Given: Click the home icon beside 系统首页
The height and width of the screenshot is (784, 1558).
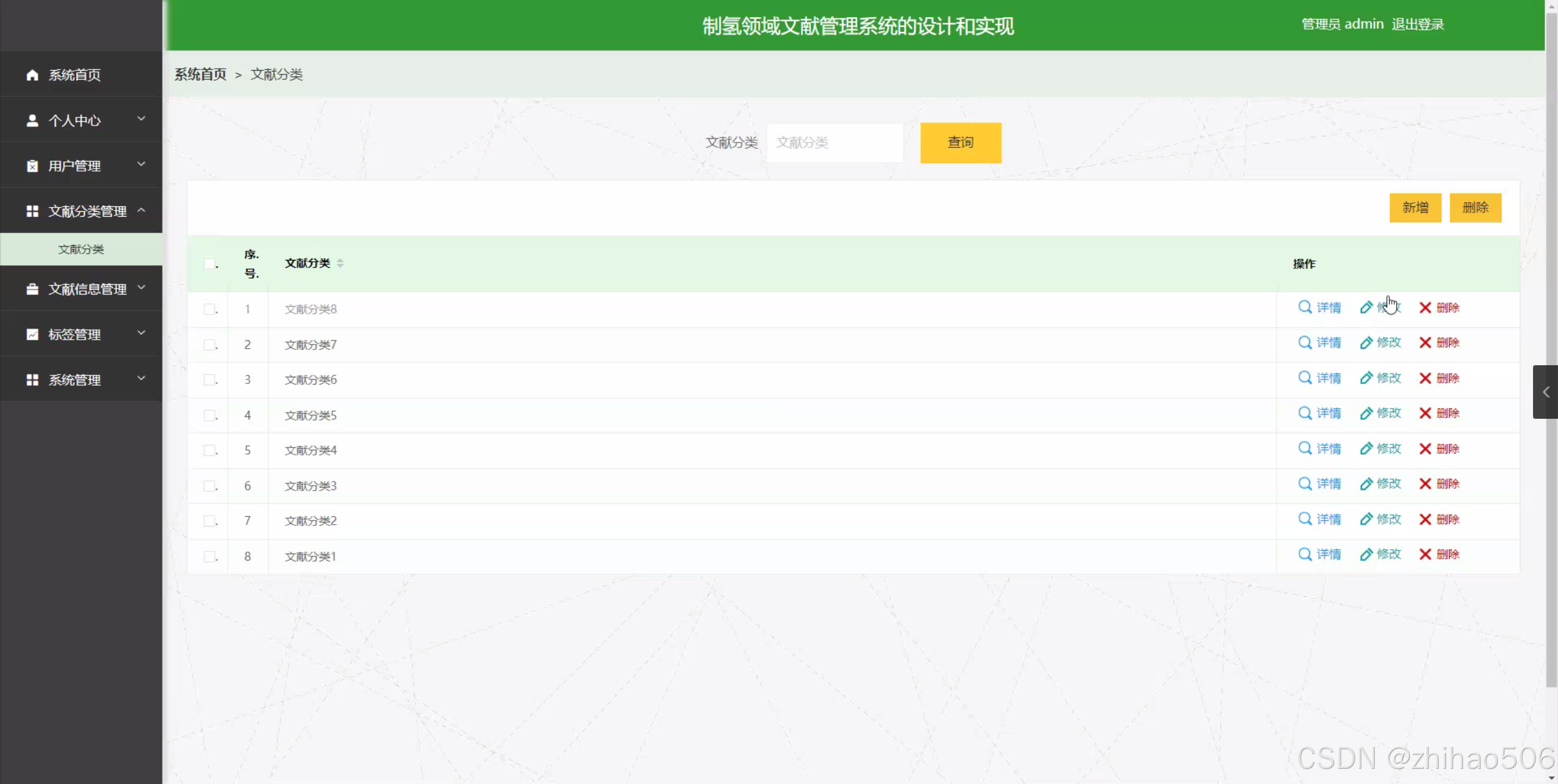Looking at the screenshot, I should click(x=32, y=75).
